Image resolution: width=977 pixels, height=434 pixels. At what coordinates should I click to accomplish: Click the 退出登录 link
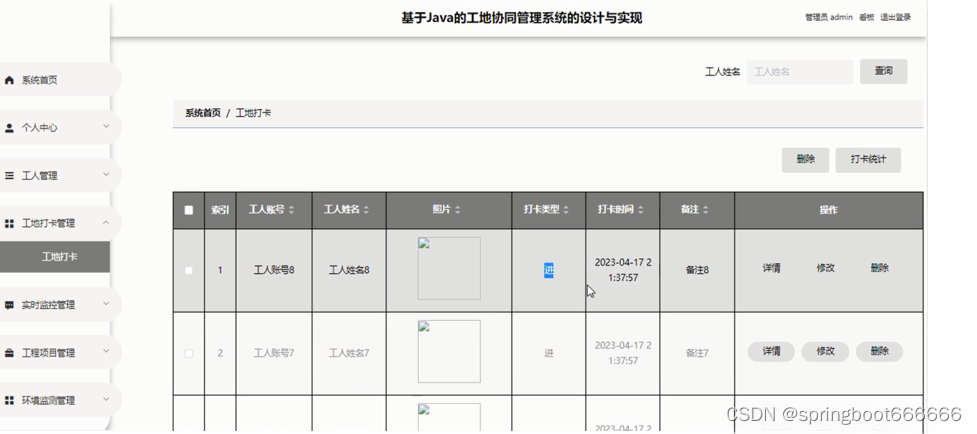(895, 17)
